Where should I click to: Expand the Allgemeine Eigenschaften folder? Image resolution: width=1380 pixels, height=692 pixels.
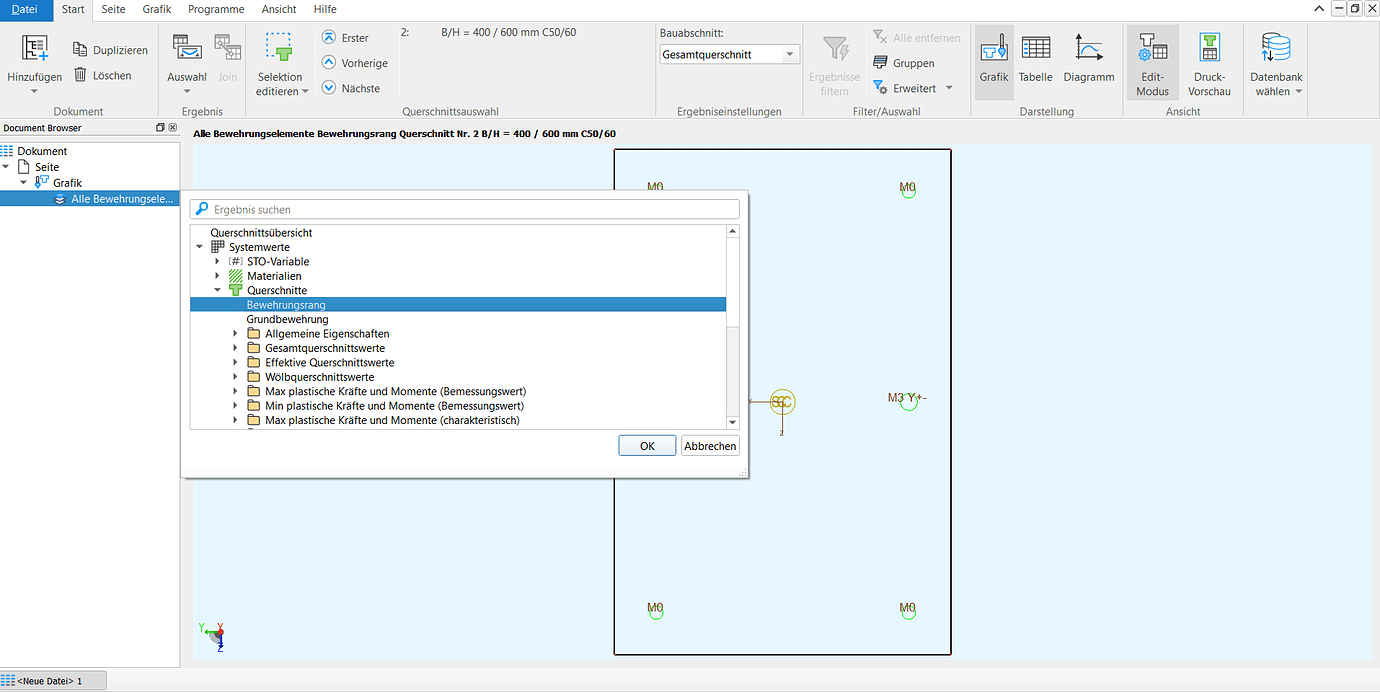(236, 334)
